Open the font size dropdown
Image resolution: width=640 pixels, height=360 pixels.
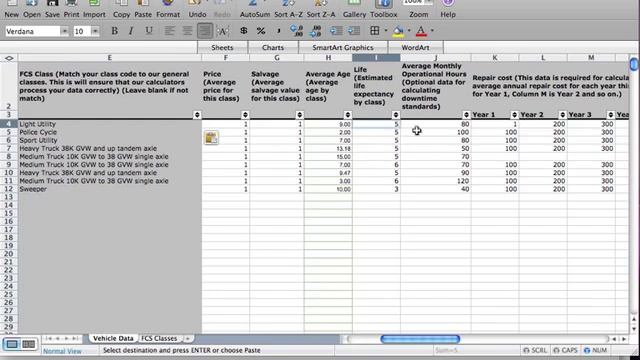[95, 31]
